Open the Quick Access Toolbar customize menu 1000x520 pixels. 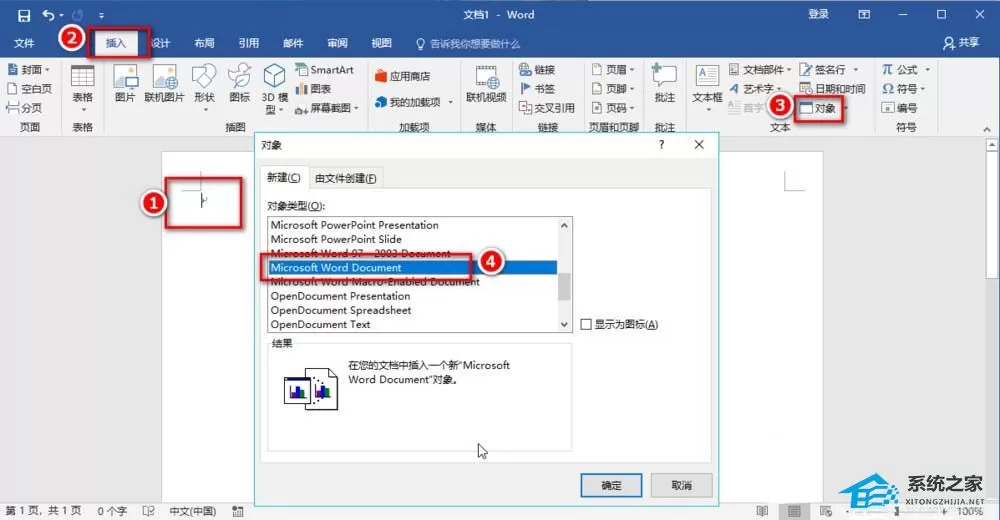101,15
